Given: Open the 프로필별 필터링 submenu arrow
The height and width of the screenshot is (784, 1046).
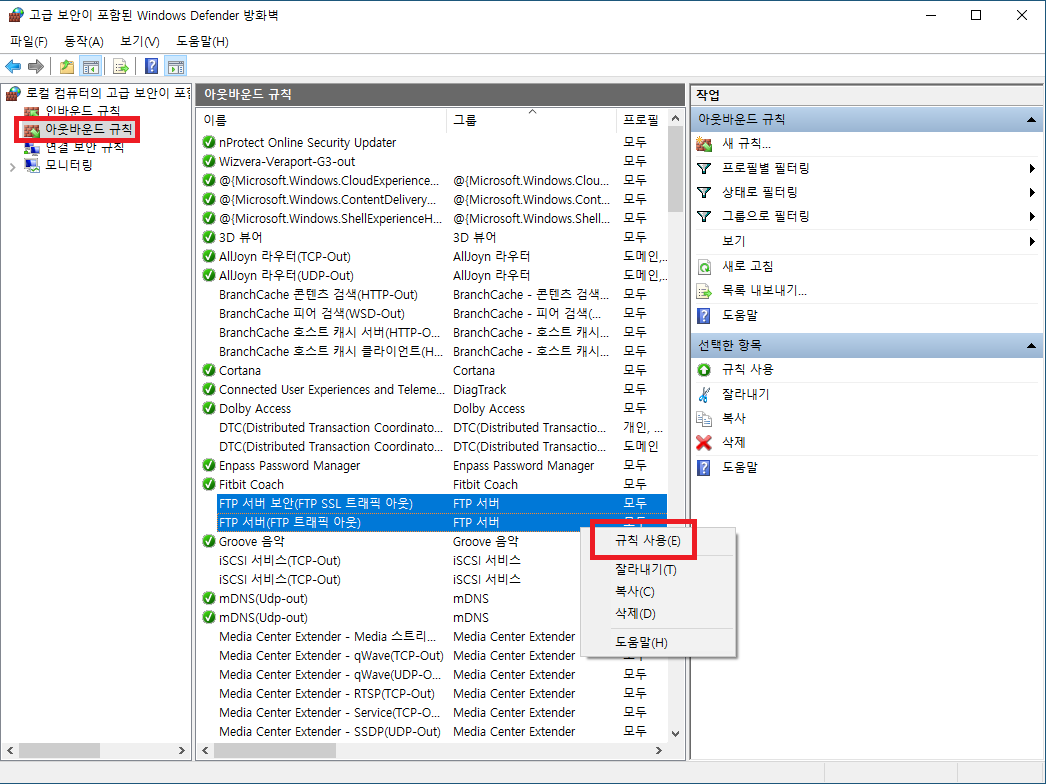Looking at the screenshot, I should [1033, 168].
